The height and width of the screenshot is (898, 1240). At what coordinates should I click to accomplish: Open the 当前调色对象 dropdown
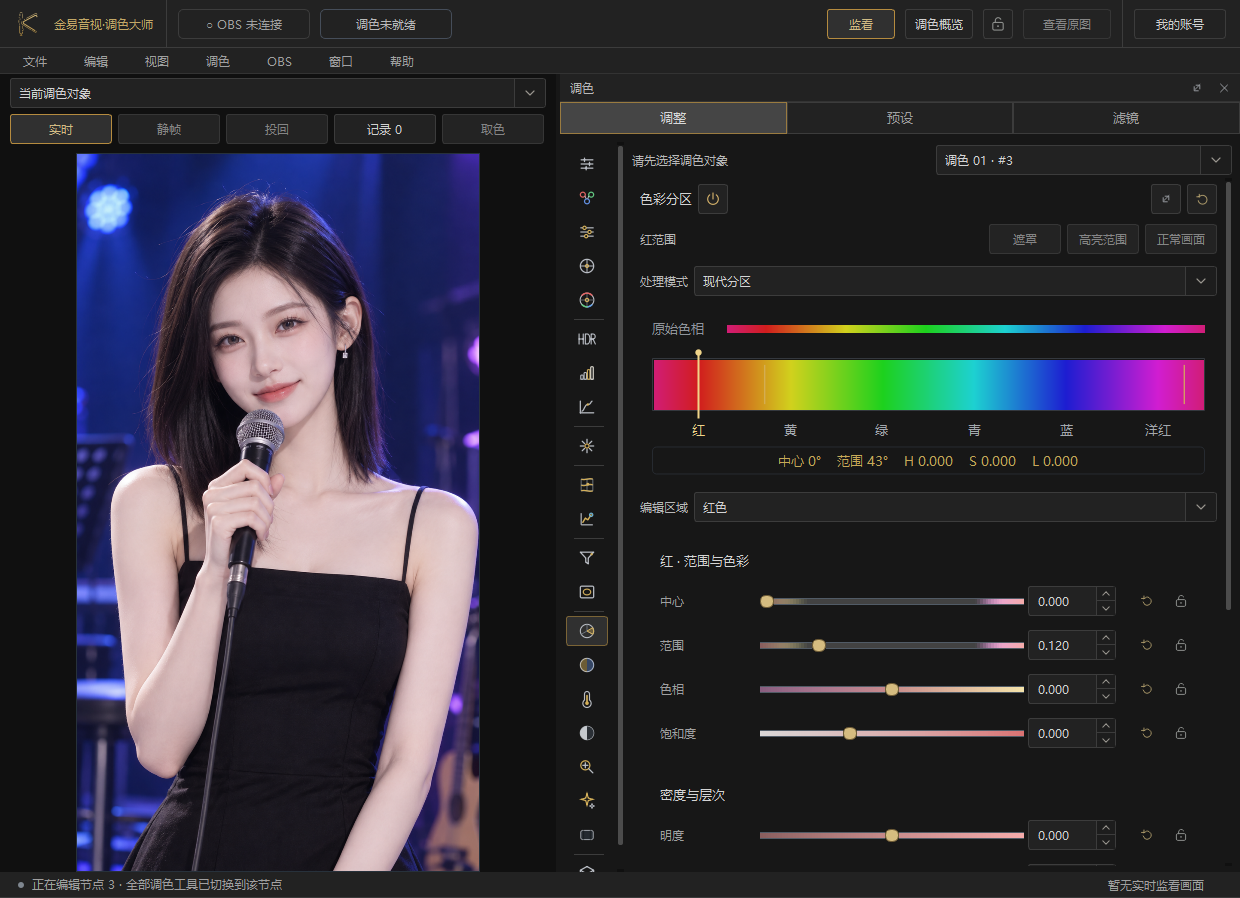(278, 93)
